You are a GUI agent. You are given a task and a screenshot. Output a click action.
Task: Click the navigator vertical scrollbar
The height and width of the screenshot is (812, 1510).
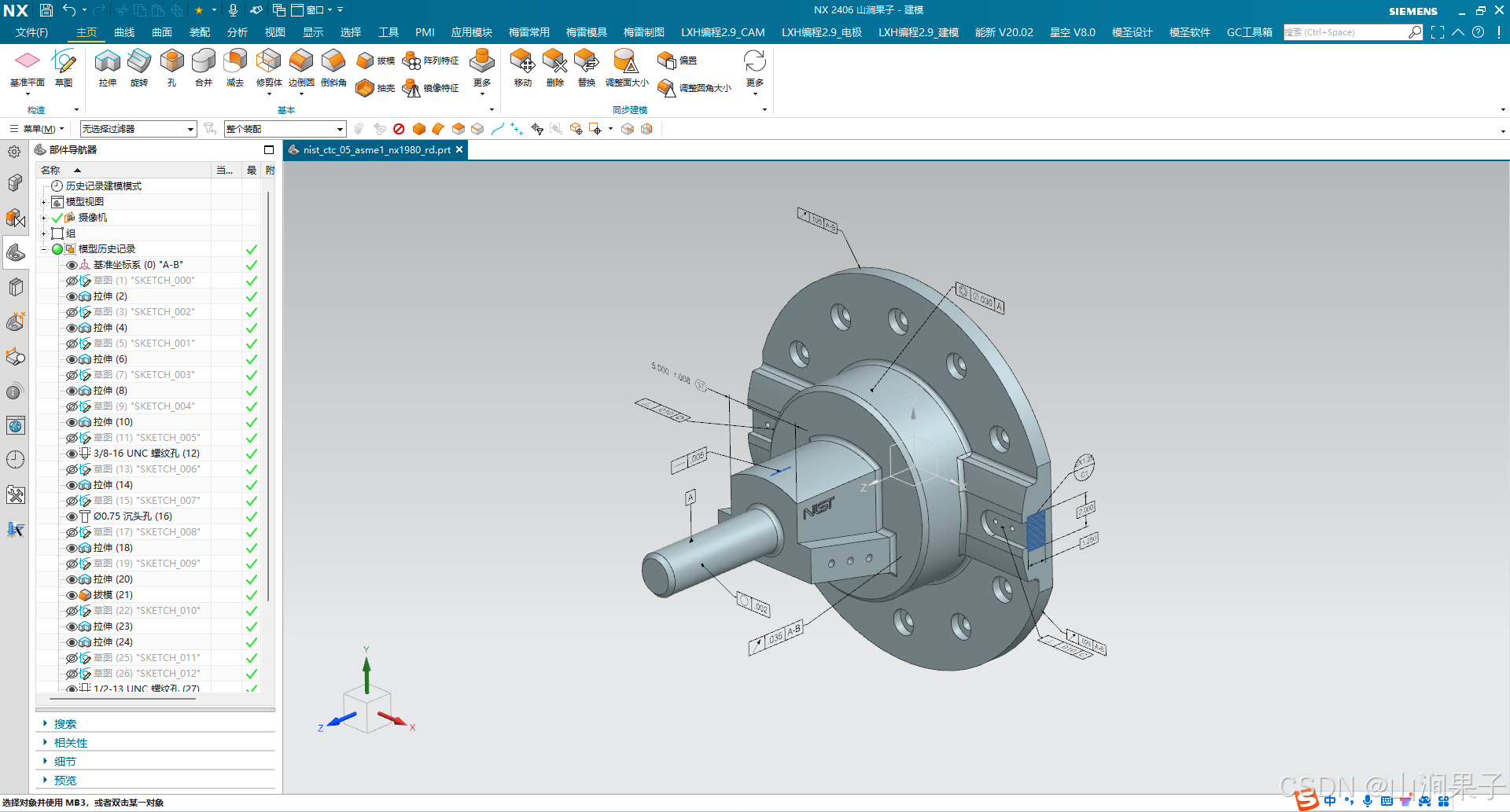click(x=269, y=397)
